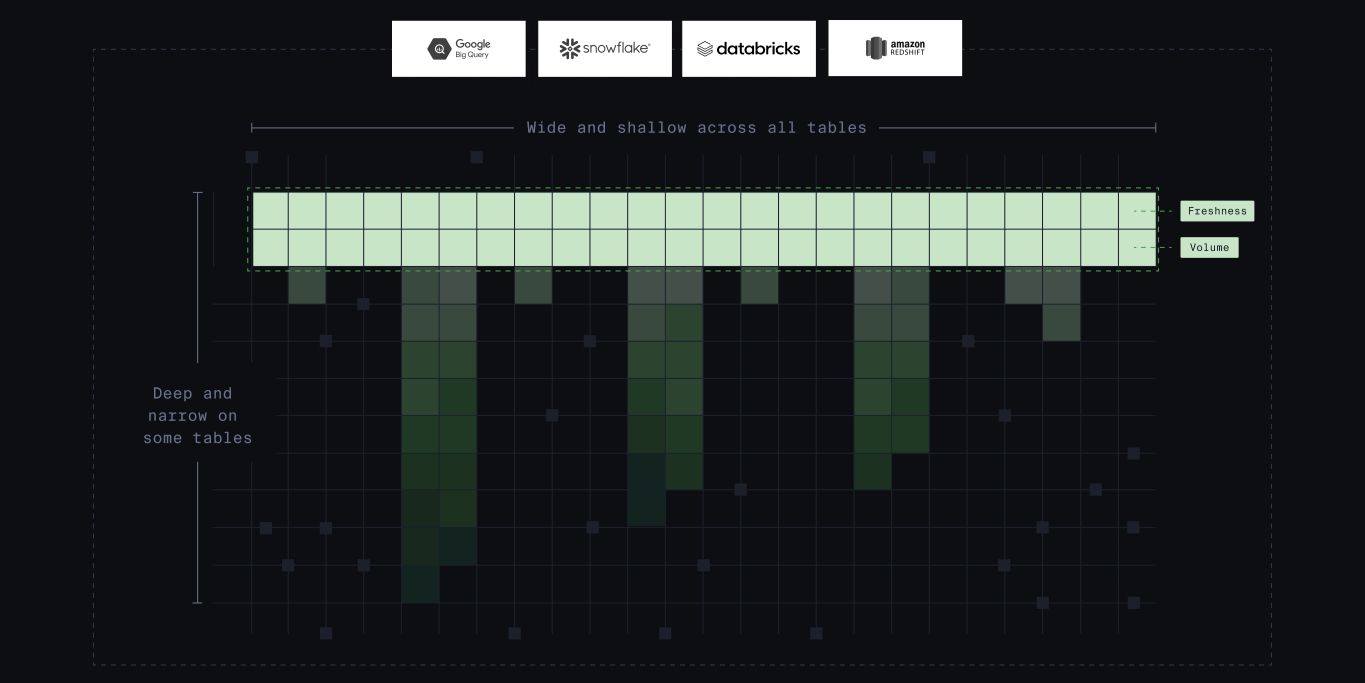
Task: Enable the dashed green highlighted monitor row
Action: coord(703,228)
